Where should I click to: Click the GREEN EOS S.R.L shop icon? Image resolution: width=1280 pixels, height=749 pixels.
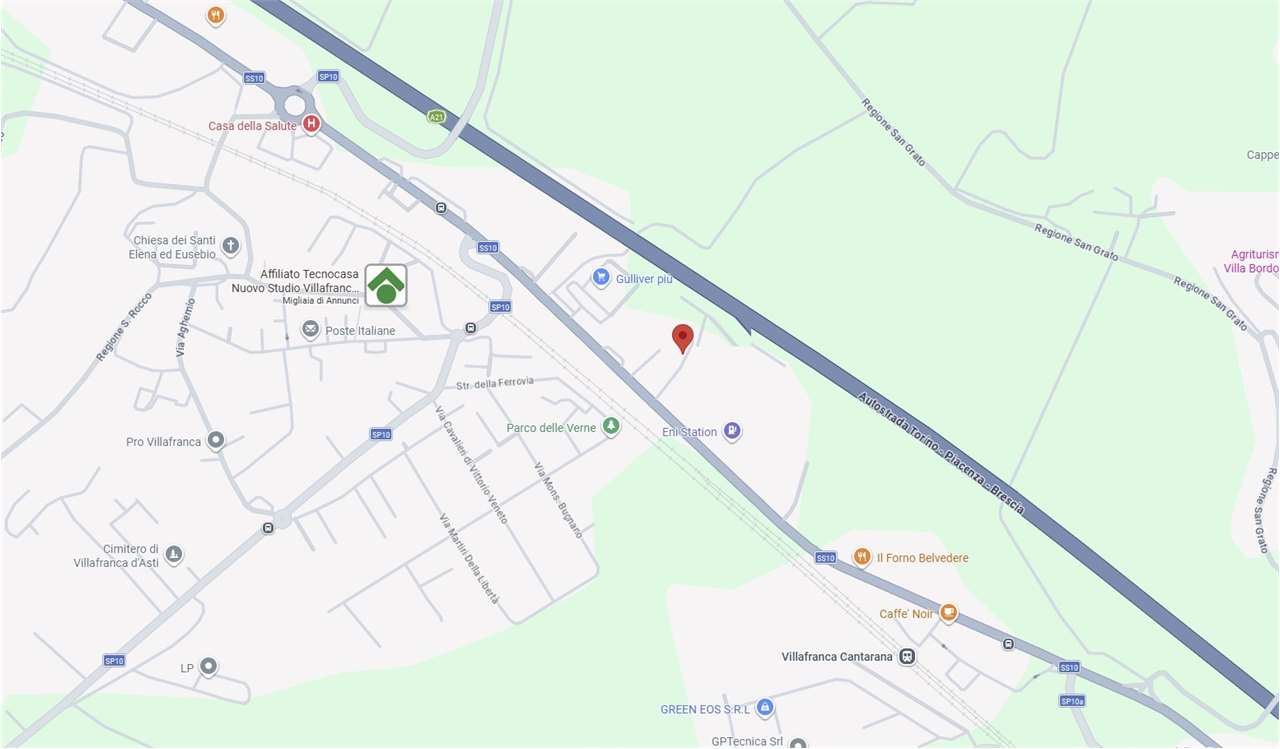765,708
